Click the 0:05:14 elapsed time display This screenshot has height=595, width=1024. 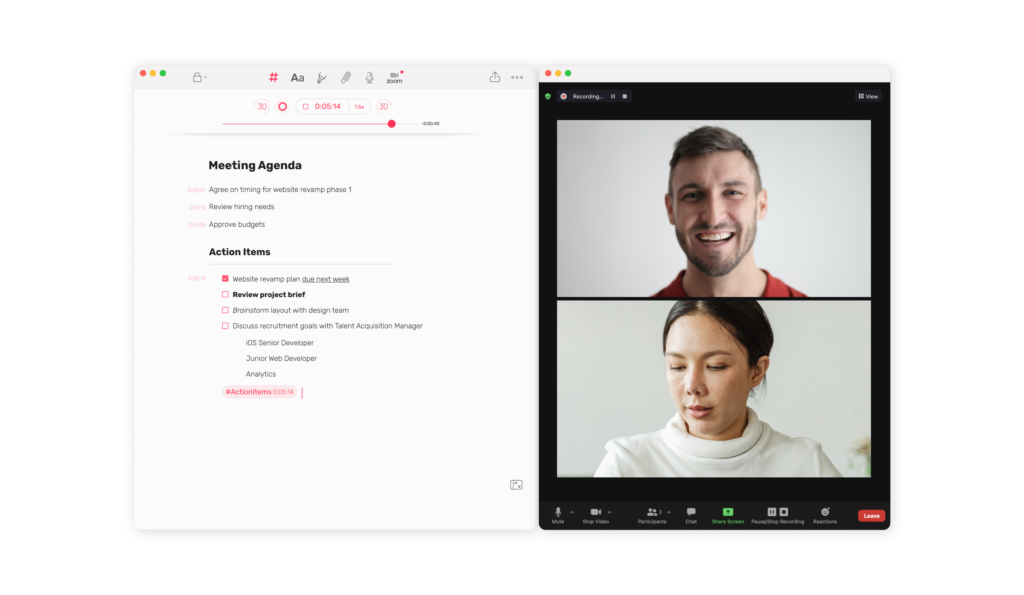click(328, 106)
